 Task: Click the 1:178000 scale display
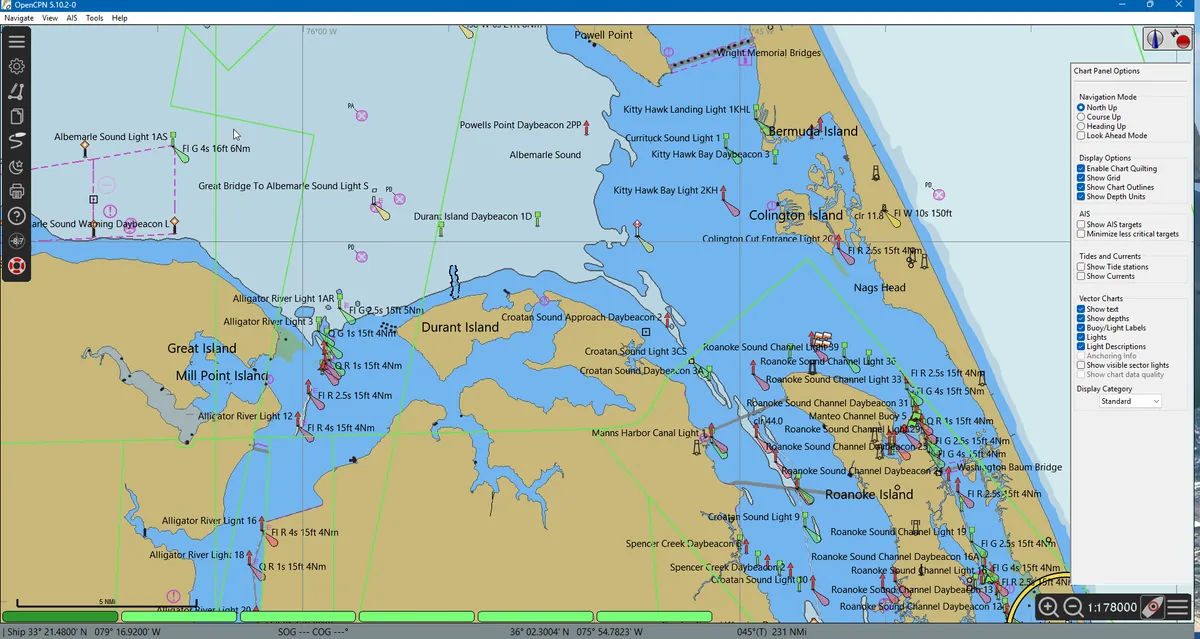[x=1110, y=606]
